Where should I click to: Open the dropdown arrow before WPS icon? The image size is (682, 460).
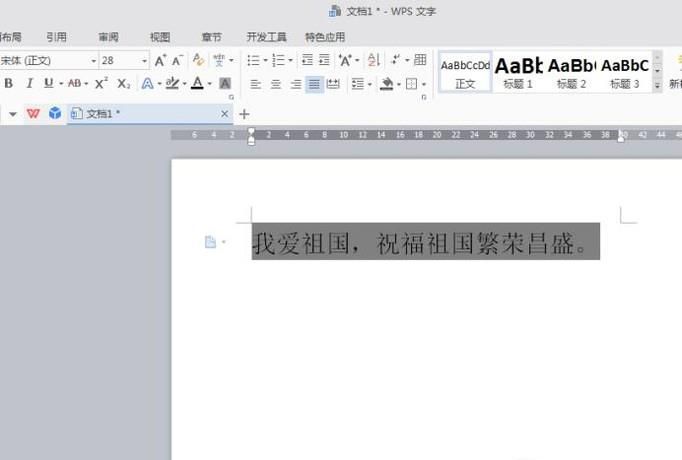coord(13,114)
